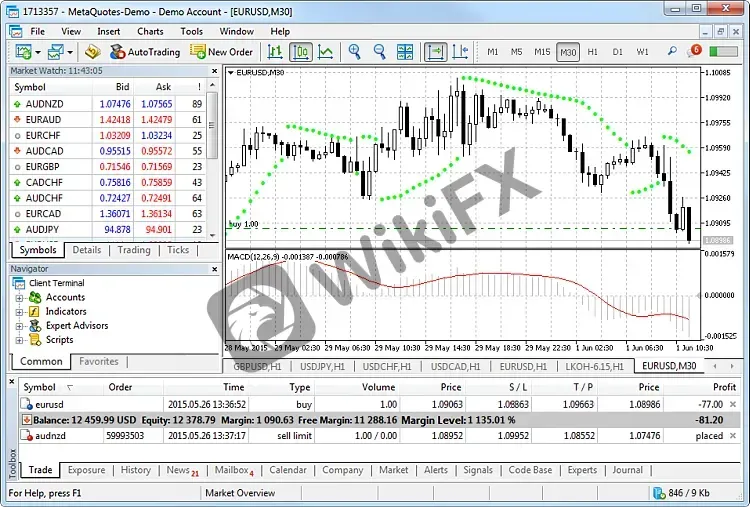Select M30 timeframe
This screenshot has width=750, height=507.
click(x=568, y=52)
